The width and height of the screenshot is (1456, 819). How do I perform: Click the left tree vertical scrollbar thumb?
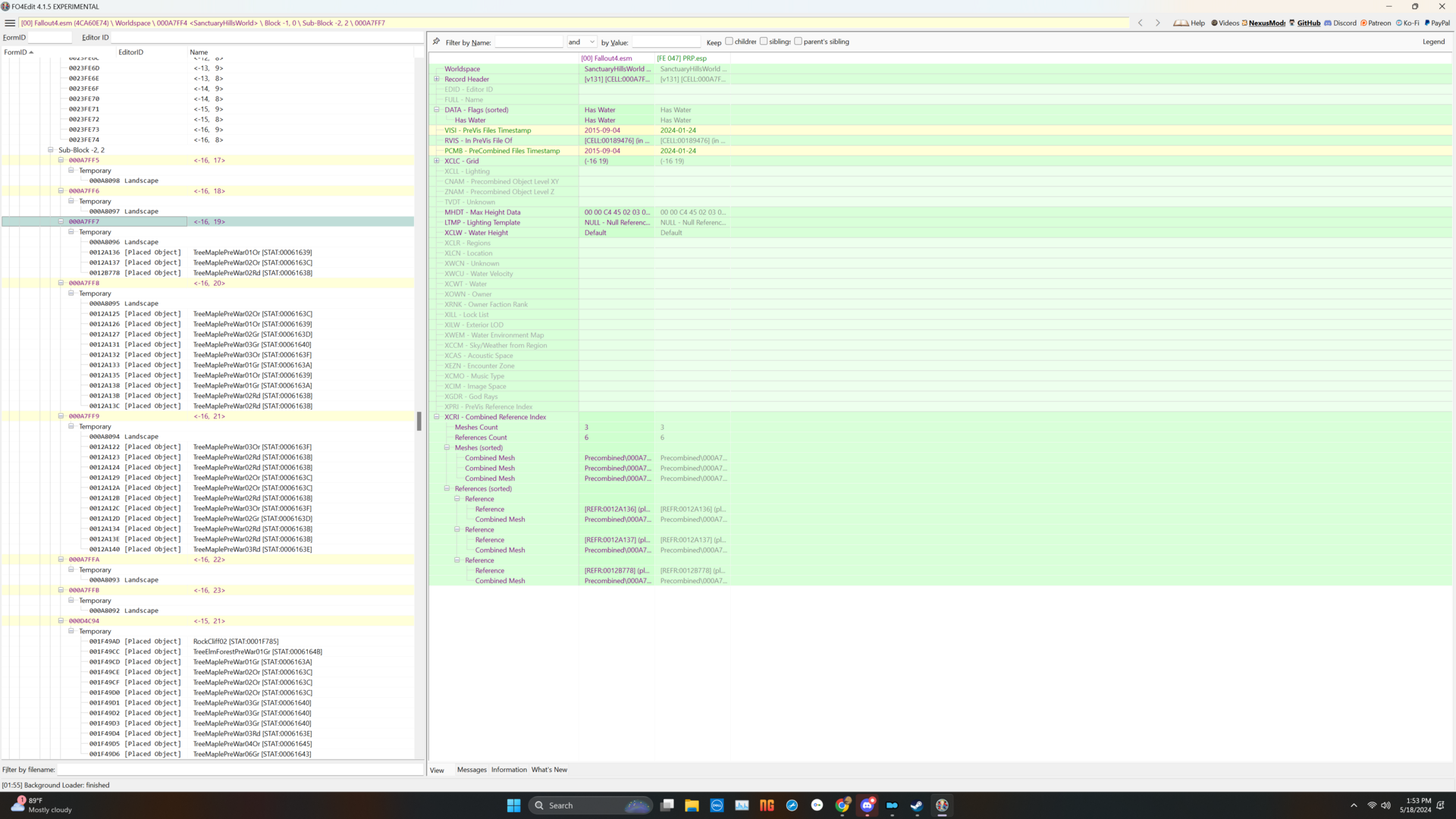419,421
